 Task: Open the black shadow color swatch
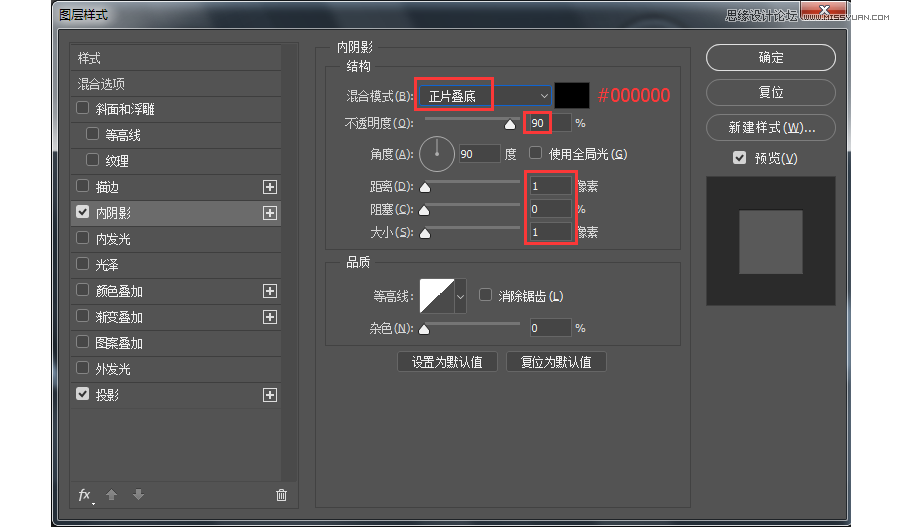572,95
